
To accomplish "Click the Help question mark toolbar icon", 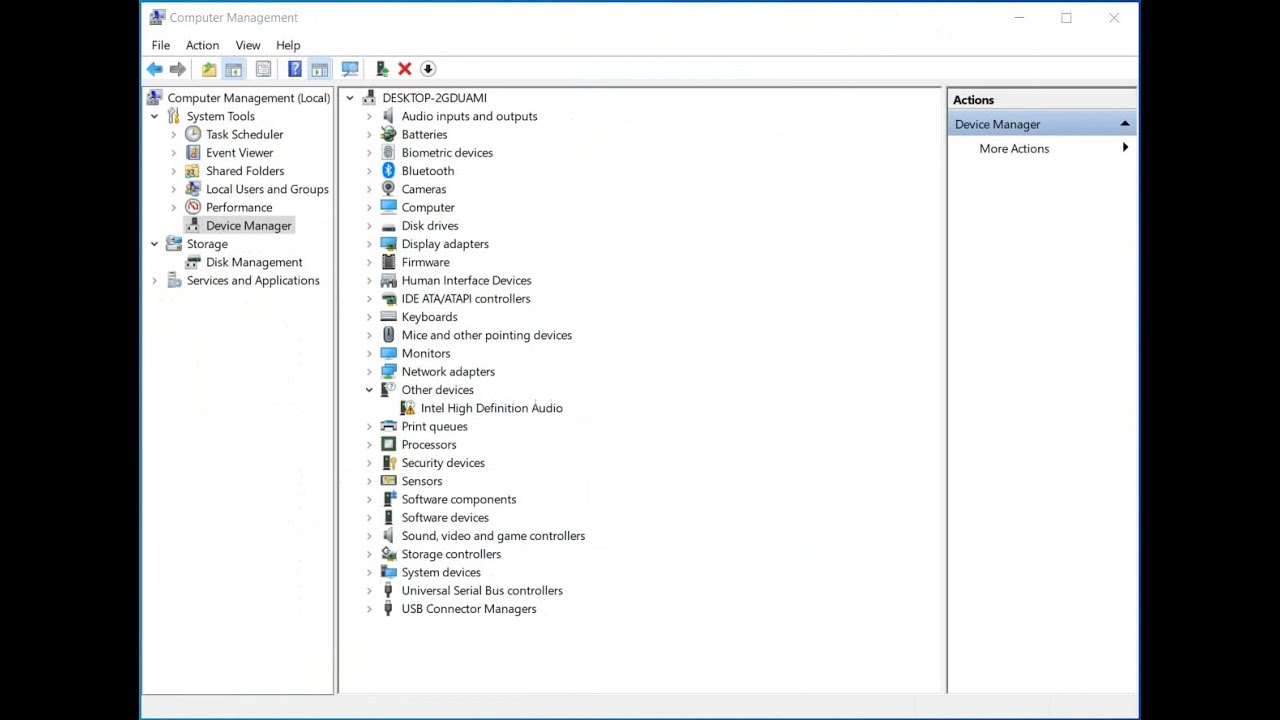I will [x=294, y=69].
